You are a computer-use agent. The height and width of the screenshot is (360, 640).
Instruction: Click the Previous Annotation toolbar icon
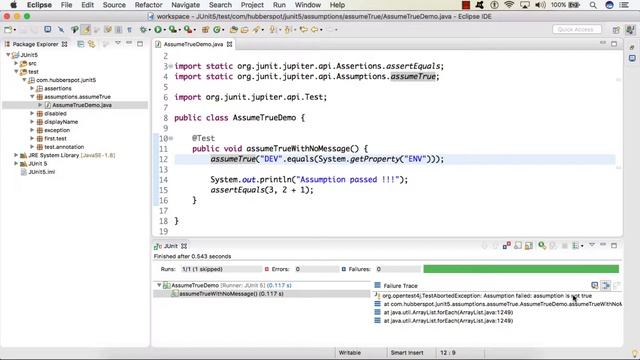(288, 29)
